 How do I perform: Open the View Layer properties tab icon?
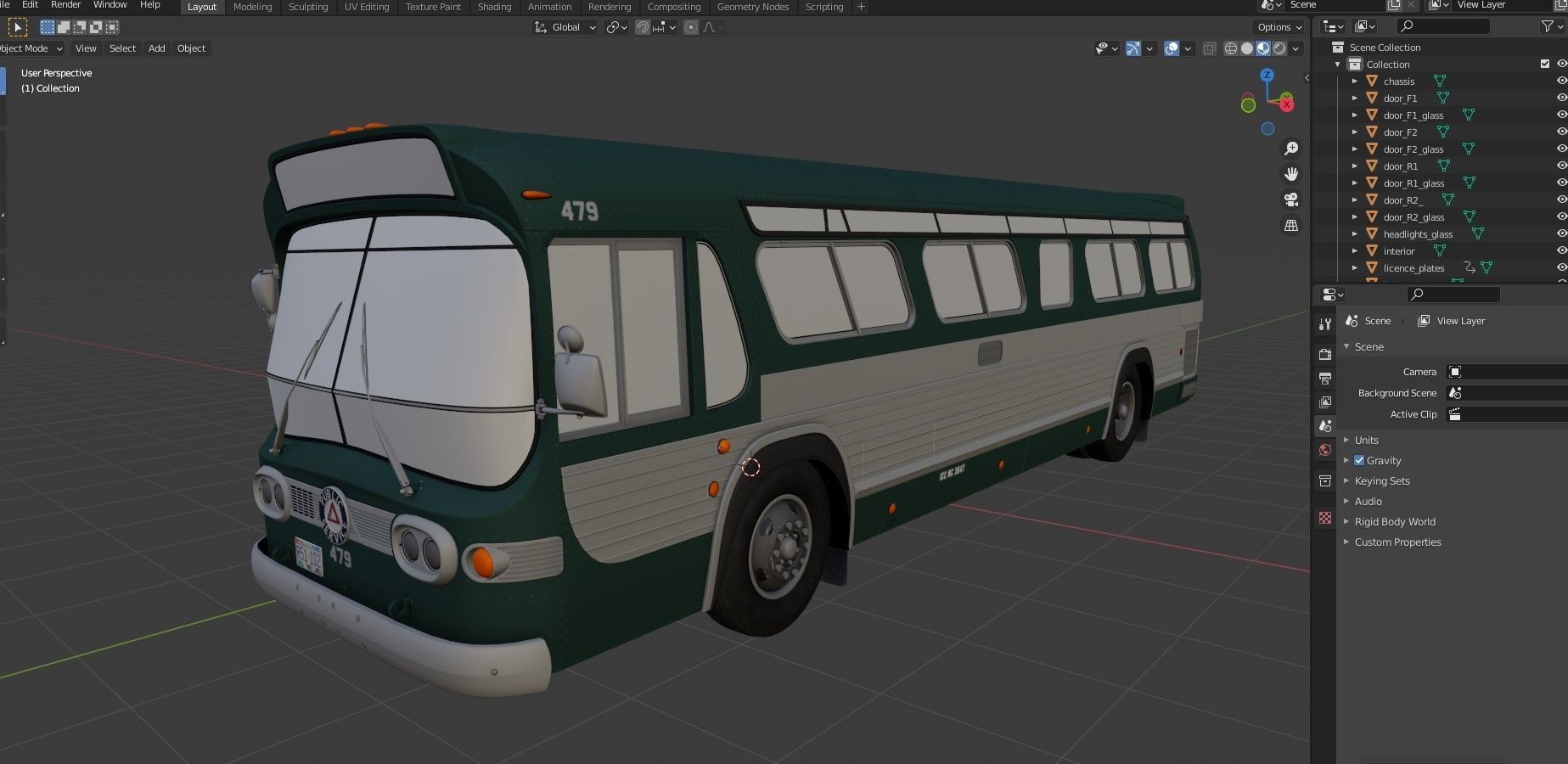(x=1324, y=402)
